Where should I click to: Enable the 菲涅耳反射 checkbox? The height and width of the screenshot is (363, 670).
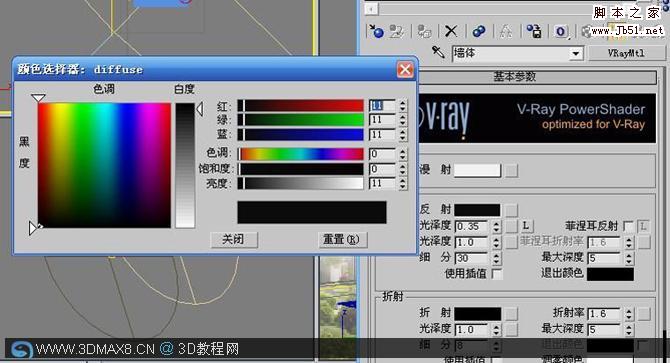628,226
